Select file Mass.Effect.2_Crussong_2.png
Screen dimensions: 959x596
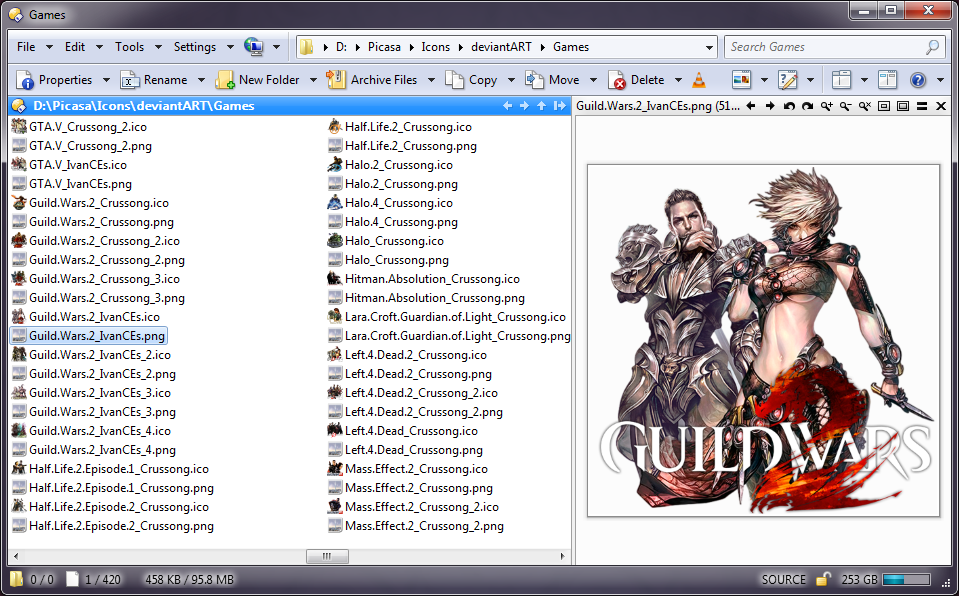(x=416, y=526)
